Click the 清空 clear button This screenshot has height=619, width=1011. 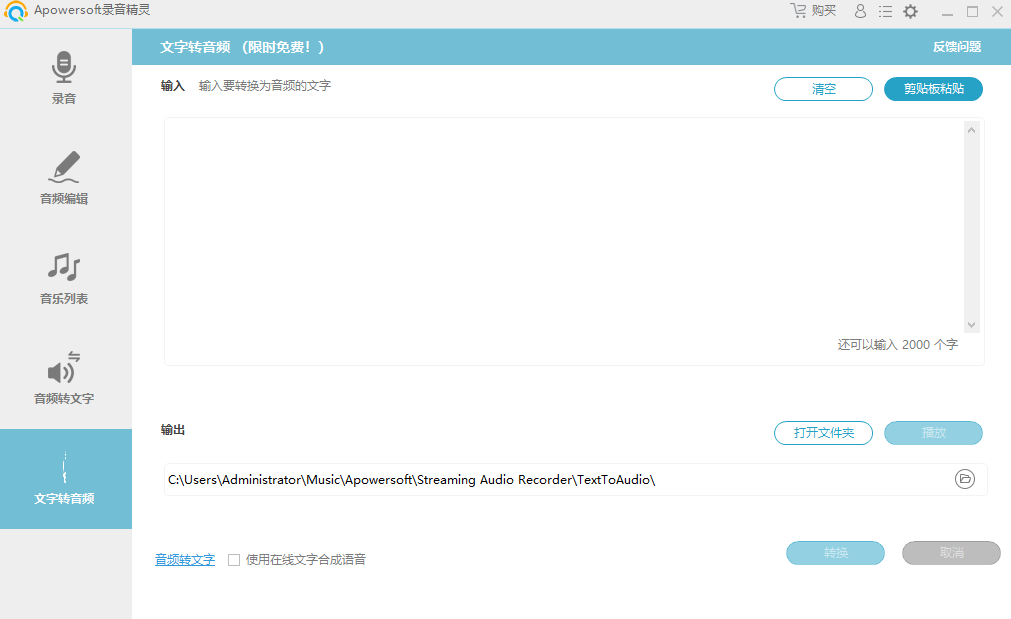point(823,89)
